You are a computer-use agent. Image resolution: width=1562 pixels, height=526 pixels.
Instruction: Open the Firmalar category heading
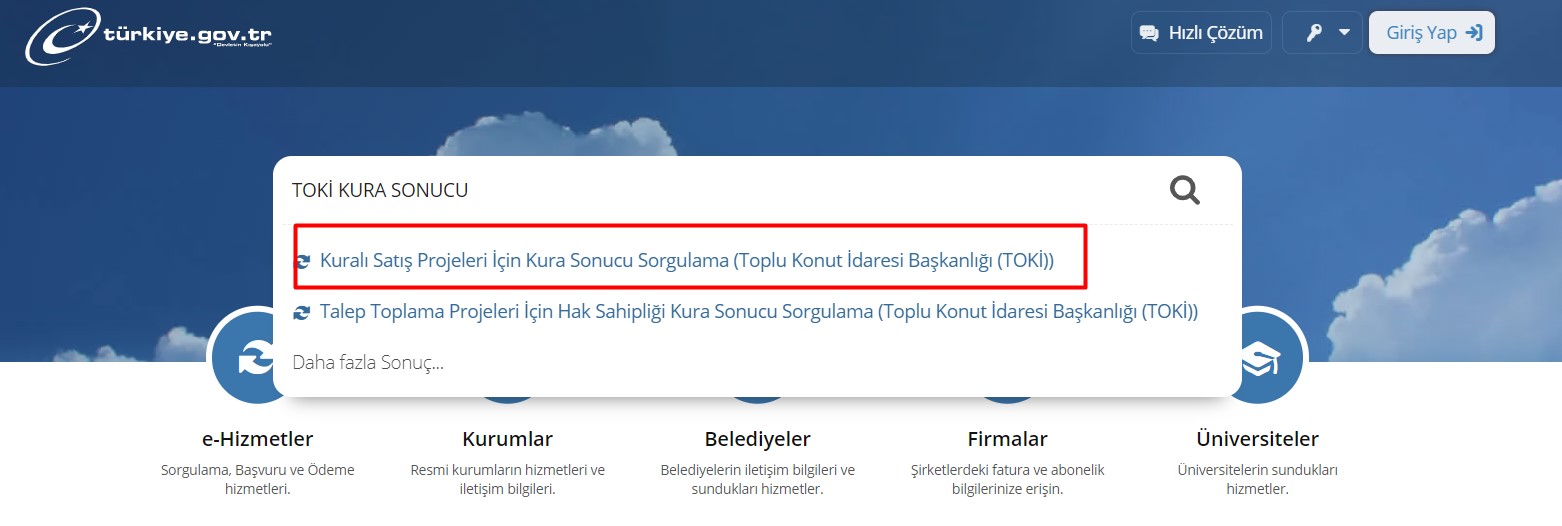pyautogui.click(x=1008, y=439)
